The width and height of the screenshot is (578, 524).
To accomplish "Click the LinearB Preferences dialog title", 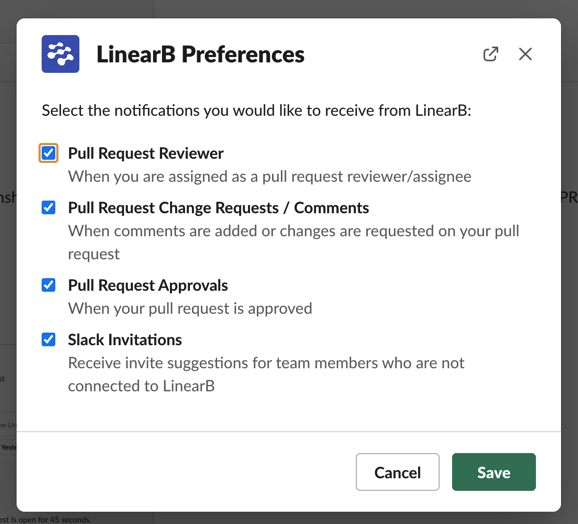I will tap(200, 55).
